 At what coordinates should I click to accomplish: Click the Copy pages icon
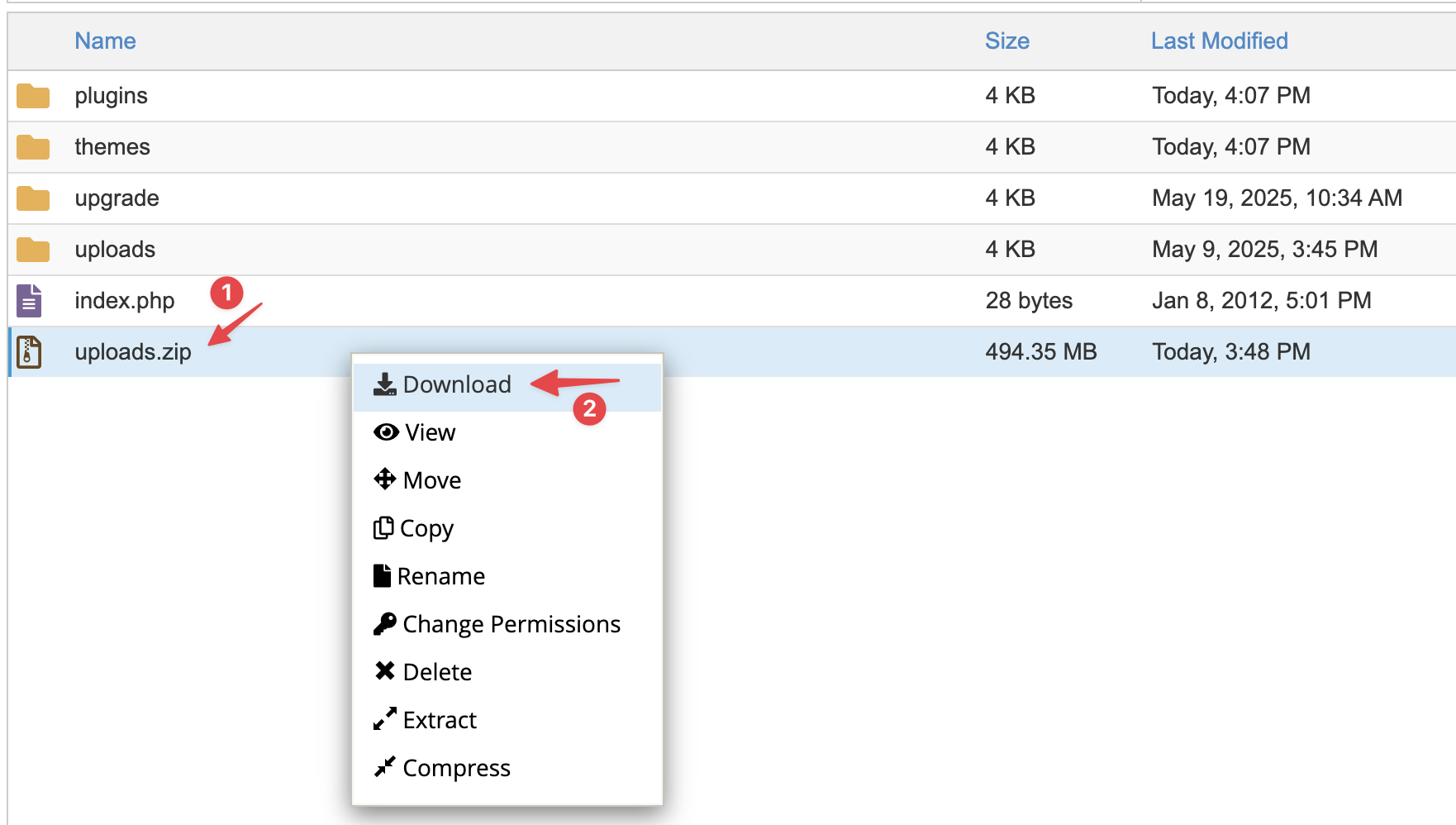click(383, 527)
